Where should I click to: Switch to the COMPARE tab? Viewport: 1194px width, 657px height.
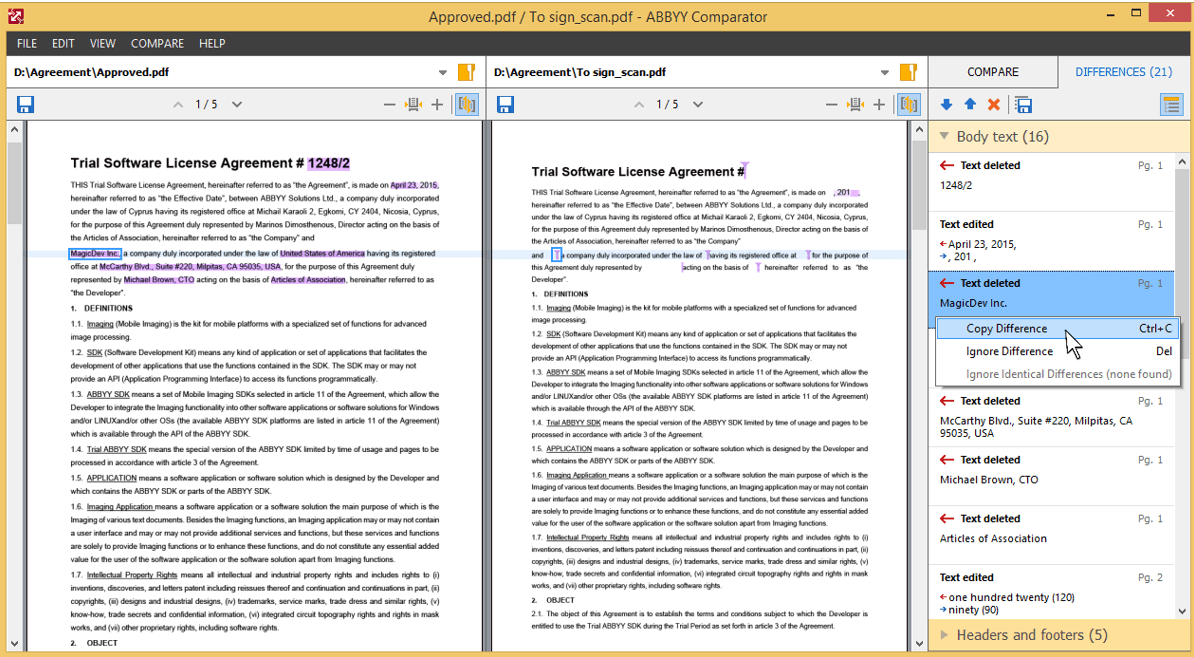tap(992, 72)
